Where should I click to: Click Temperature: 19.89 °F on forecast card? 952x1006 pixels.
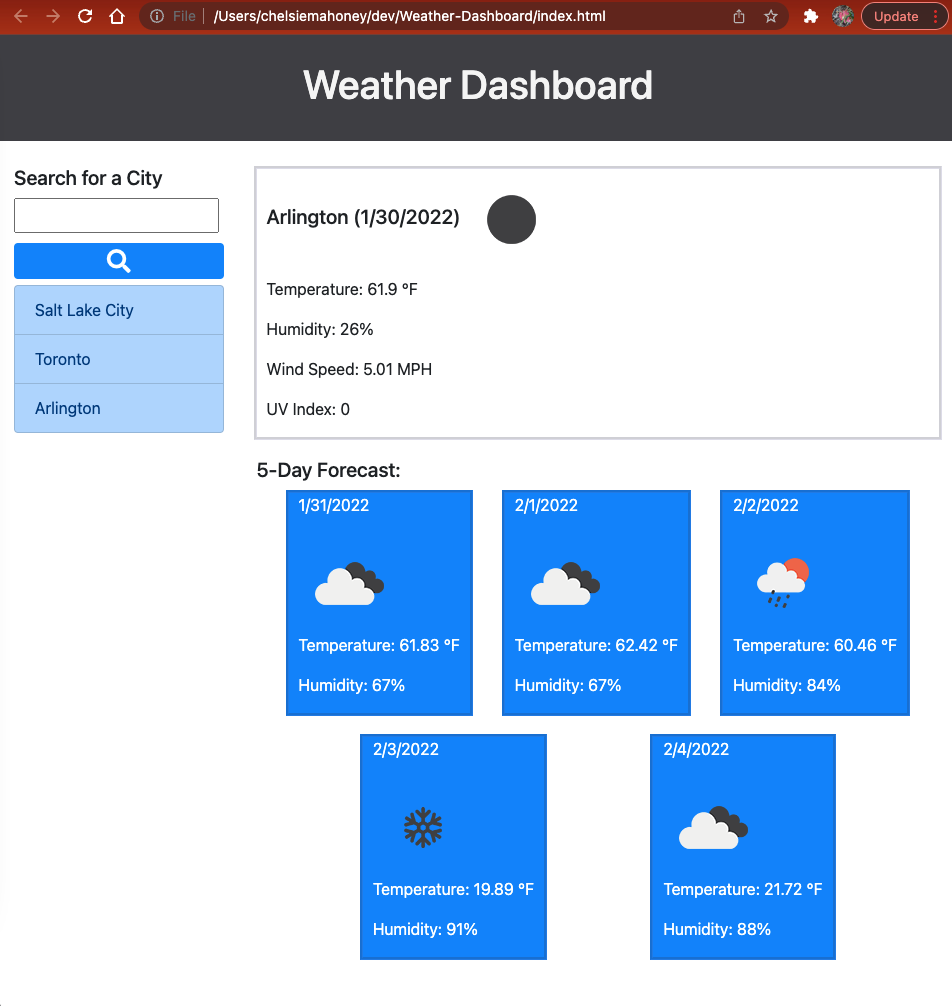[454, 889]
